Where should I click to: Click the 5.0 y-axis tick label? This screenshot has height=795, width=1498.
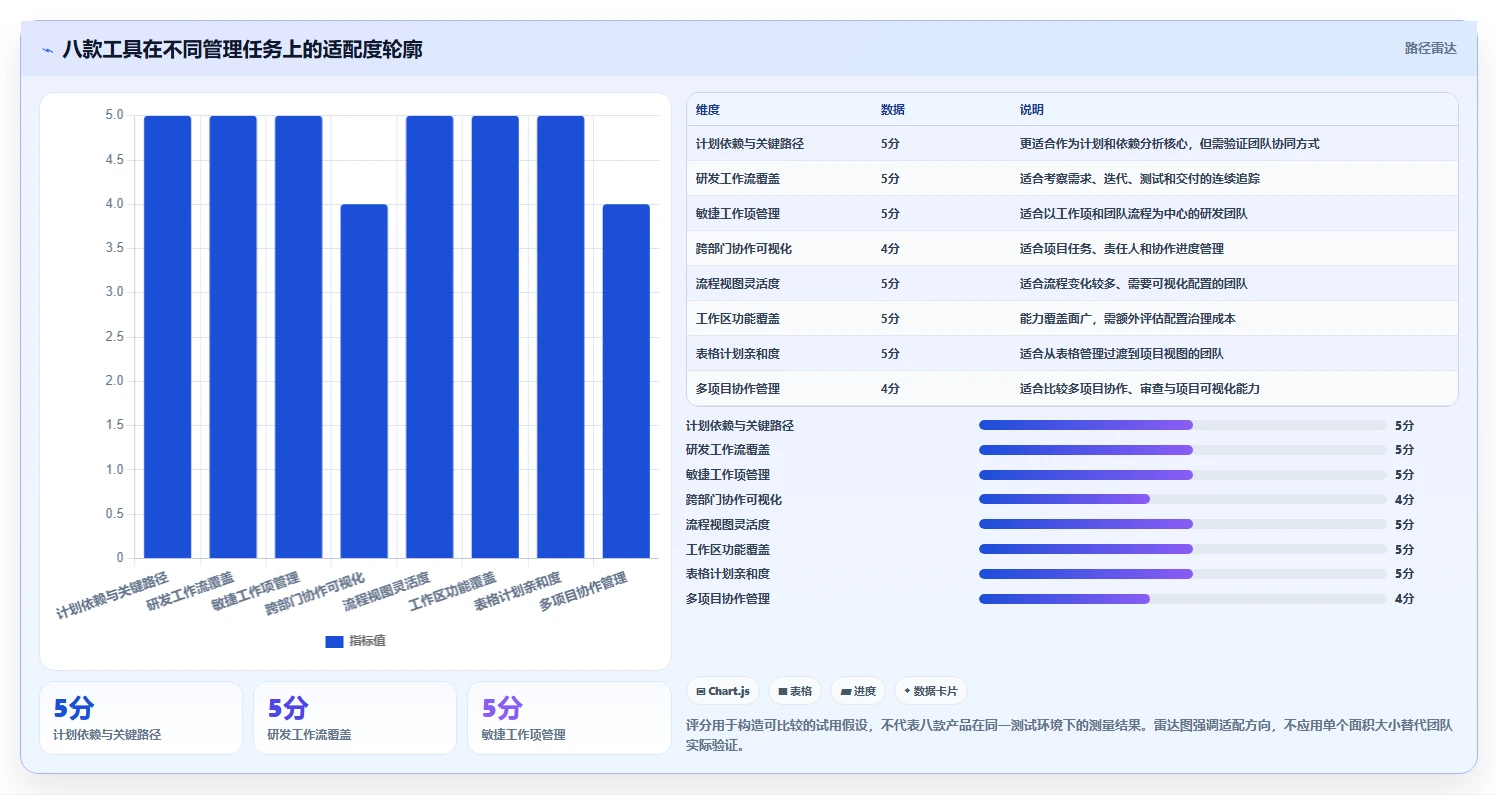pos(114,115)
